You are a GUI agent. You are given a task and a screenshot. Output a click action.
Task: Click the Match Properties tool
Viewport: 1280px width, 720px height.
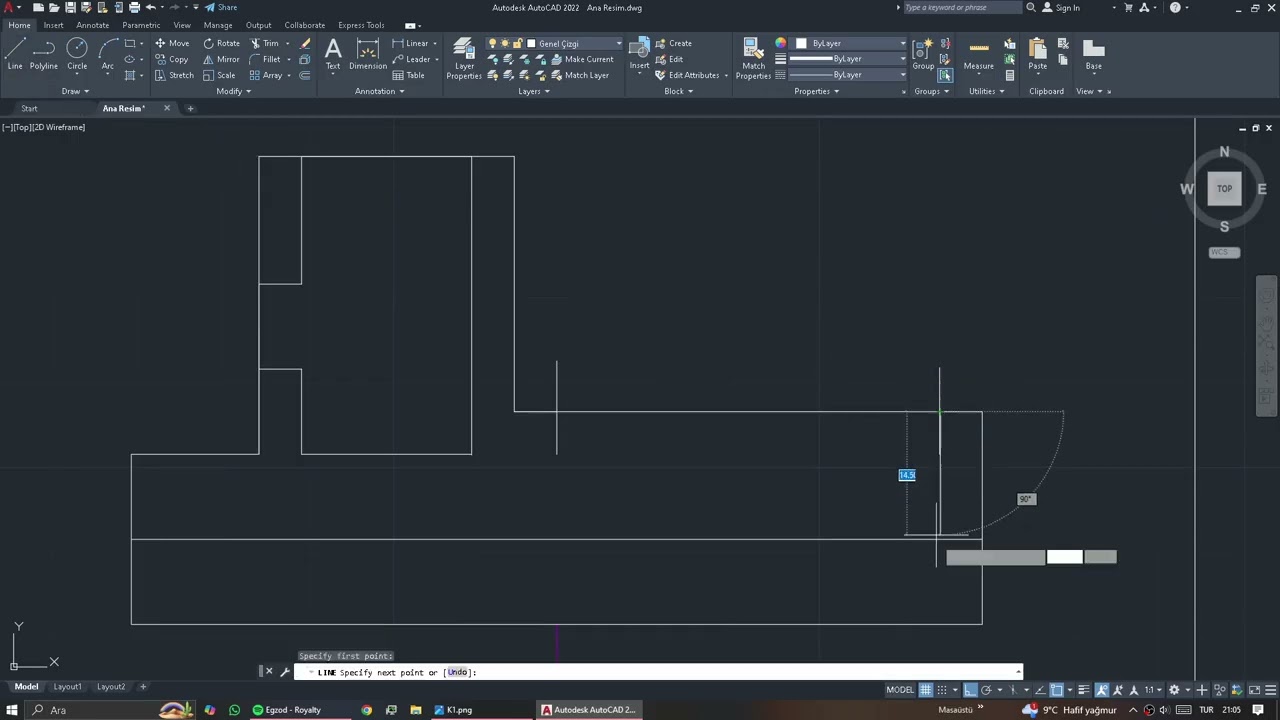pyautogui.click(x=753, y=59)
